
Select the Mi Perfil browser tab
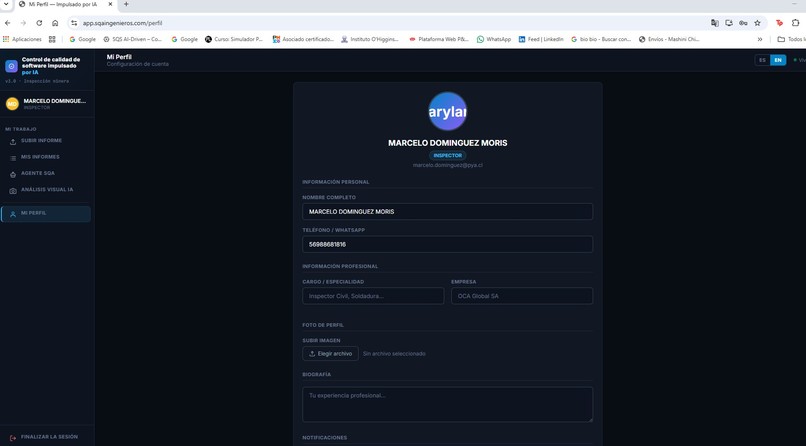click(64, 4)
